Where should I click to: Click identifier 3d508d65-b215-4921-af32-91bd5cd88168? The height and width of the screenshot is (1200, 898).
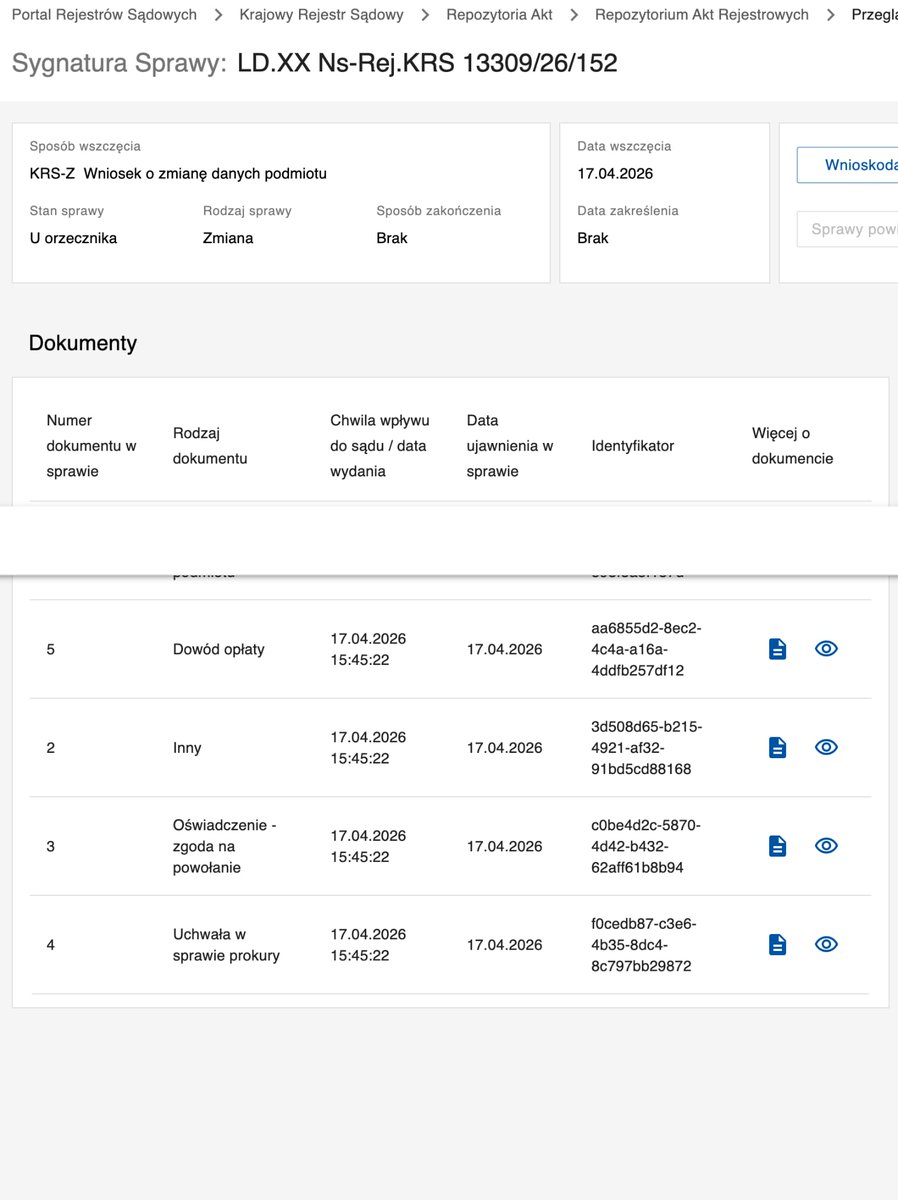pyautogui.click(x=647, y=748)
